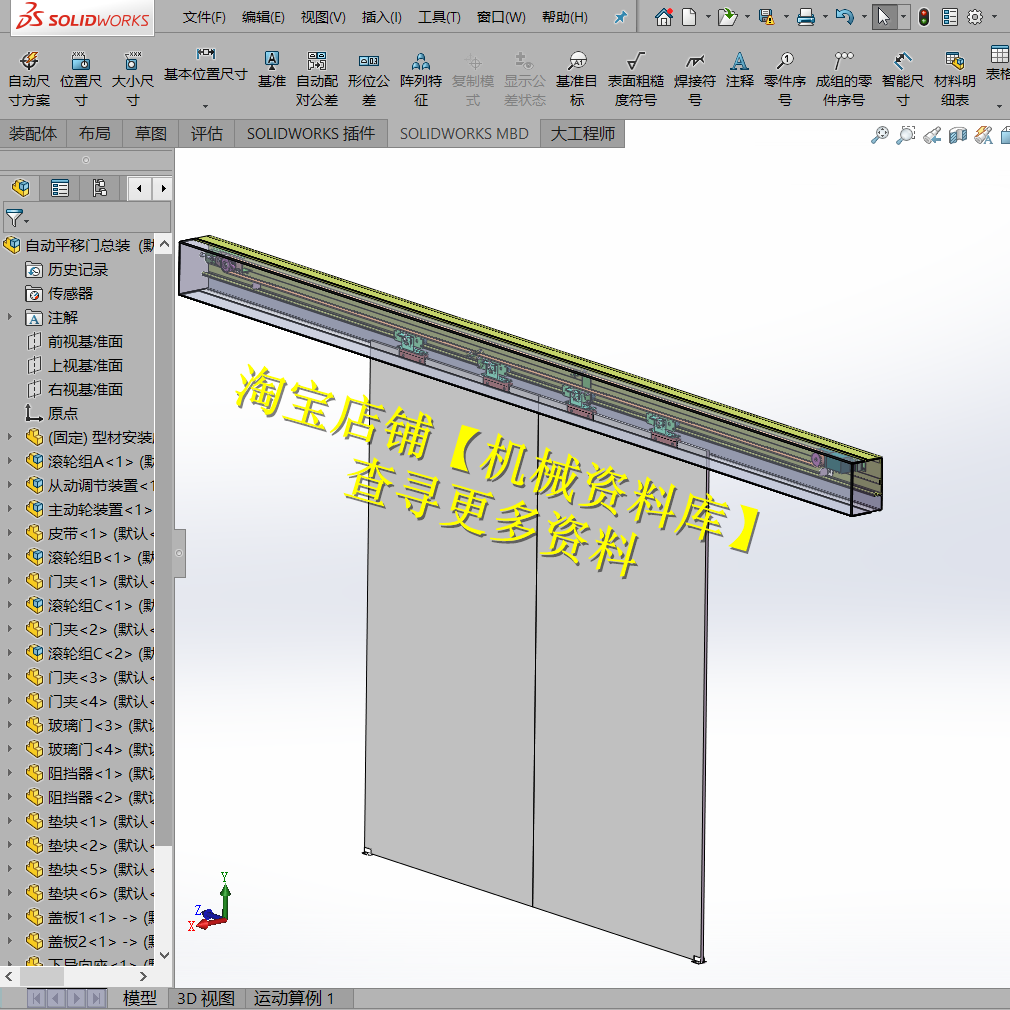This screenshot has height=1010, width=1010.
Task: Click the Rebuild traffic light icon
Action: tap(924, 17)
